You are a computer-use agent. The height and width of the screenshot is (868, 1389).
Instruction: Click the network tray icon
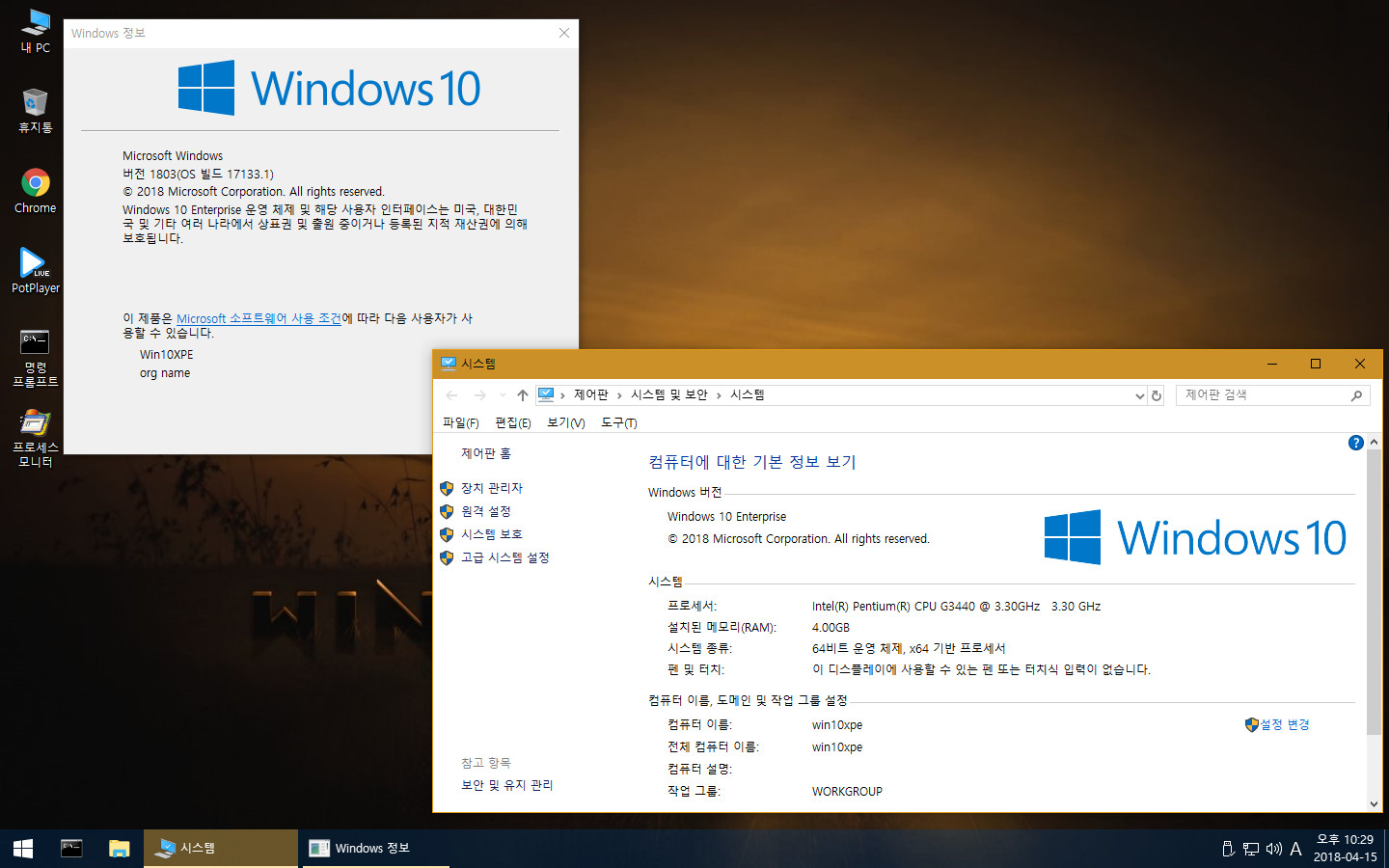point(1251,849)
